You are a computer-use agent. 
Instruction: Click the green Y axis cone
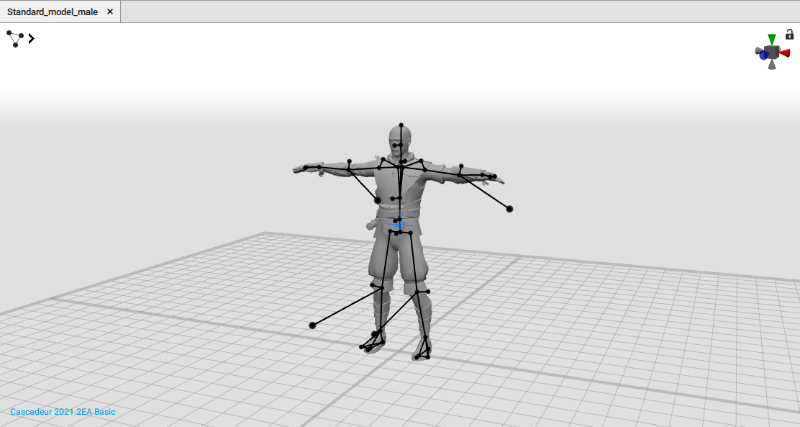772,39
